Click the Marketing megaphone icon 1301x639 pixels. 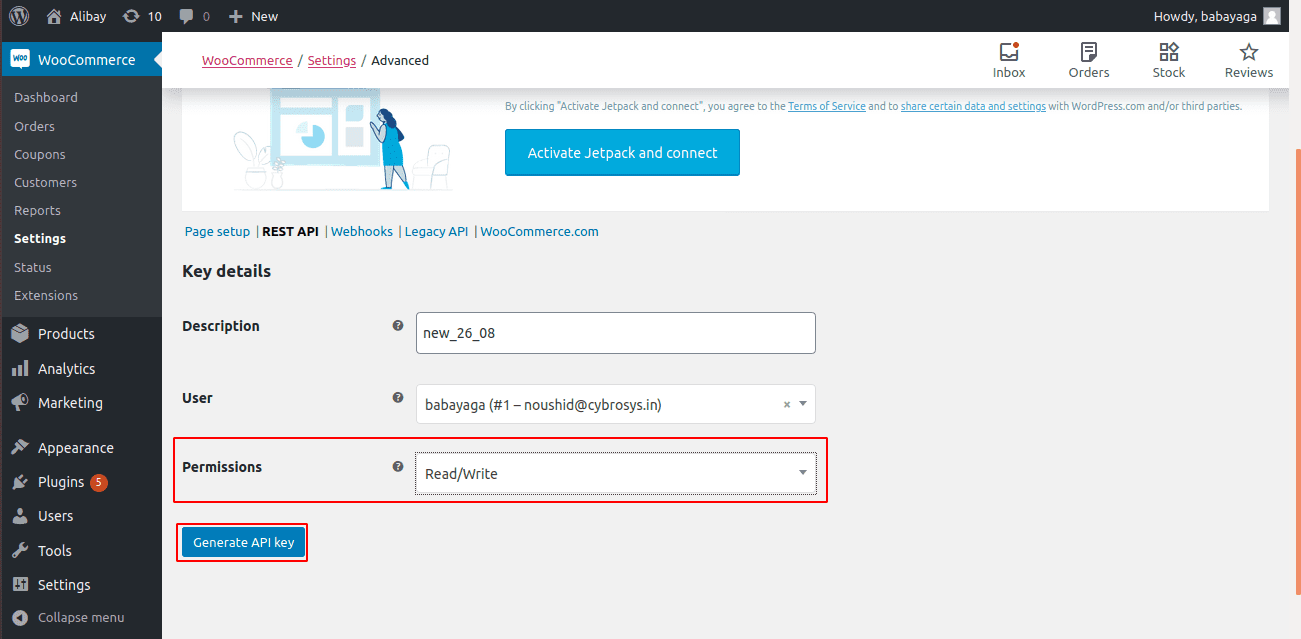click(x=20, y=403)
